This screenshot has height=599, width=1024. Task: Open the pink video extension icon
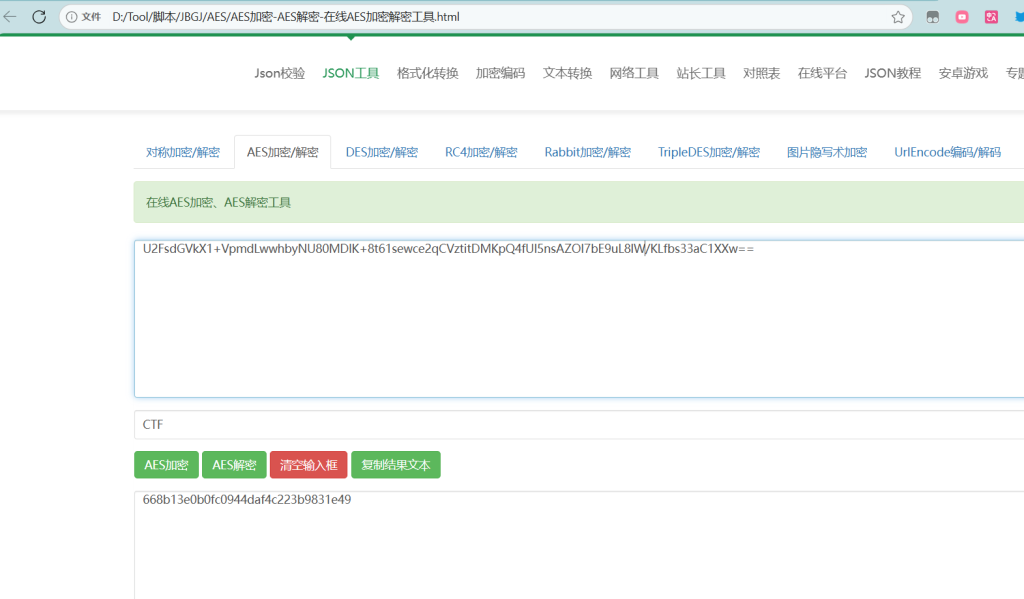click(962, 17)
